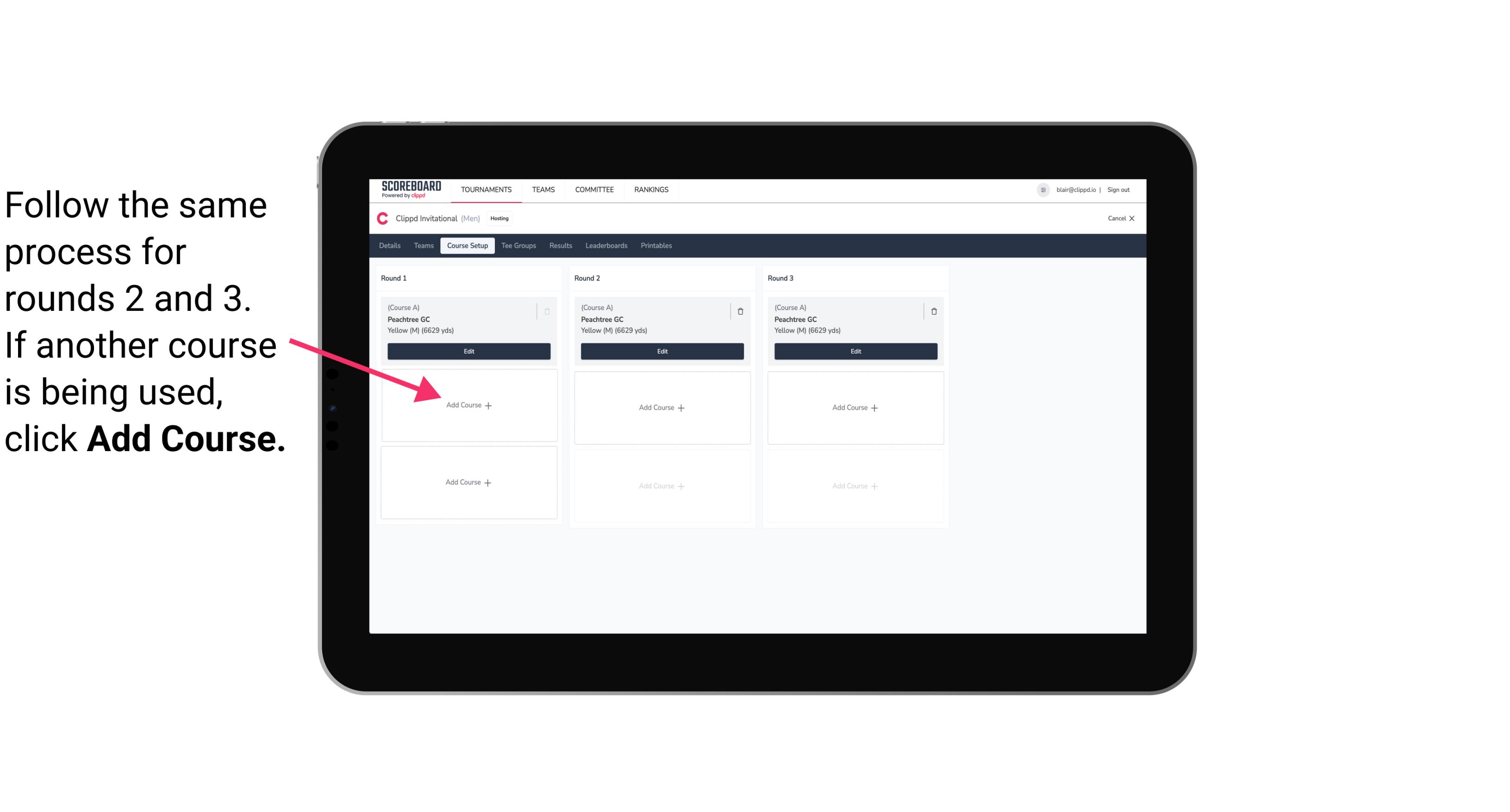Click the delete icon for Round 3 course
Screen dimensions: 1510x812
point(935,311)
